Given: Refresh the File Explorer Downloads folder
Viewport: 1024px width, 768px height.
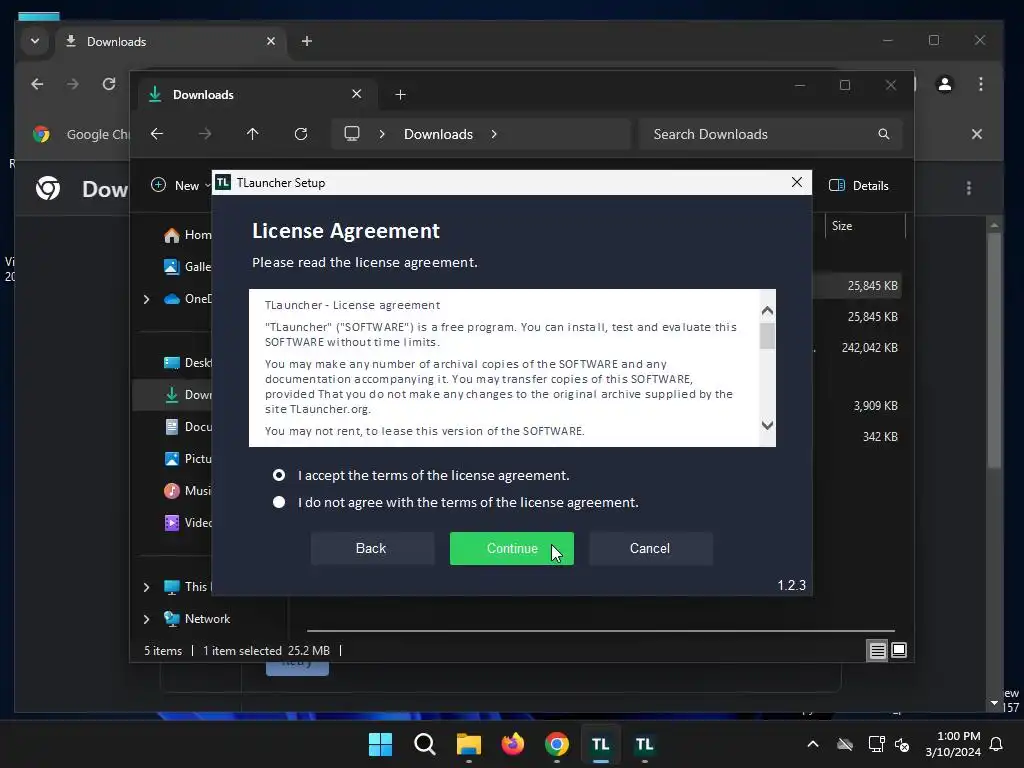Looking at the screenshot, I should pyautogui.click(x=300, y=134).
